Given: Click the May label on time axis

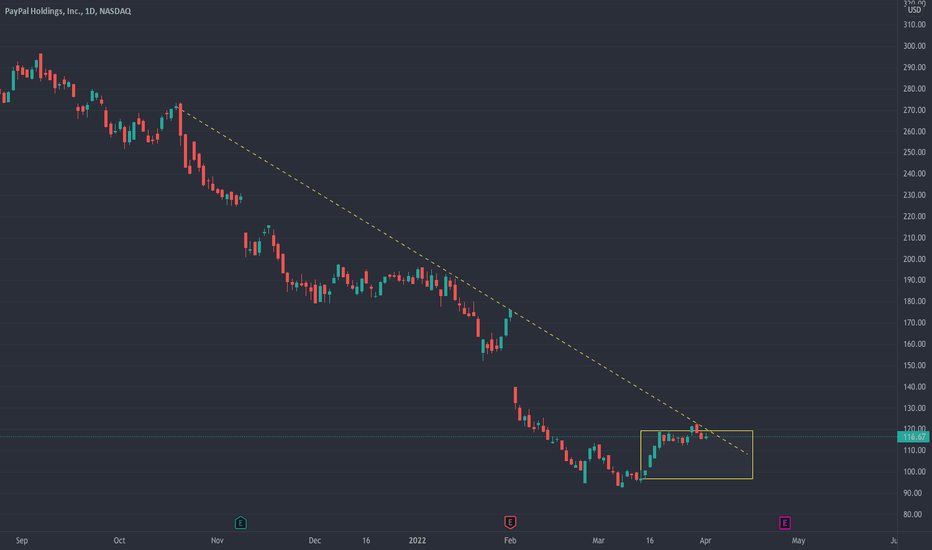Looking at the screenshot, I should pos(798,540).
